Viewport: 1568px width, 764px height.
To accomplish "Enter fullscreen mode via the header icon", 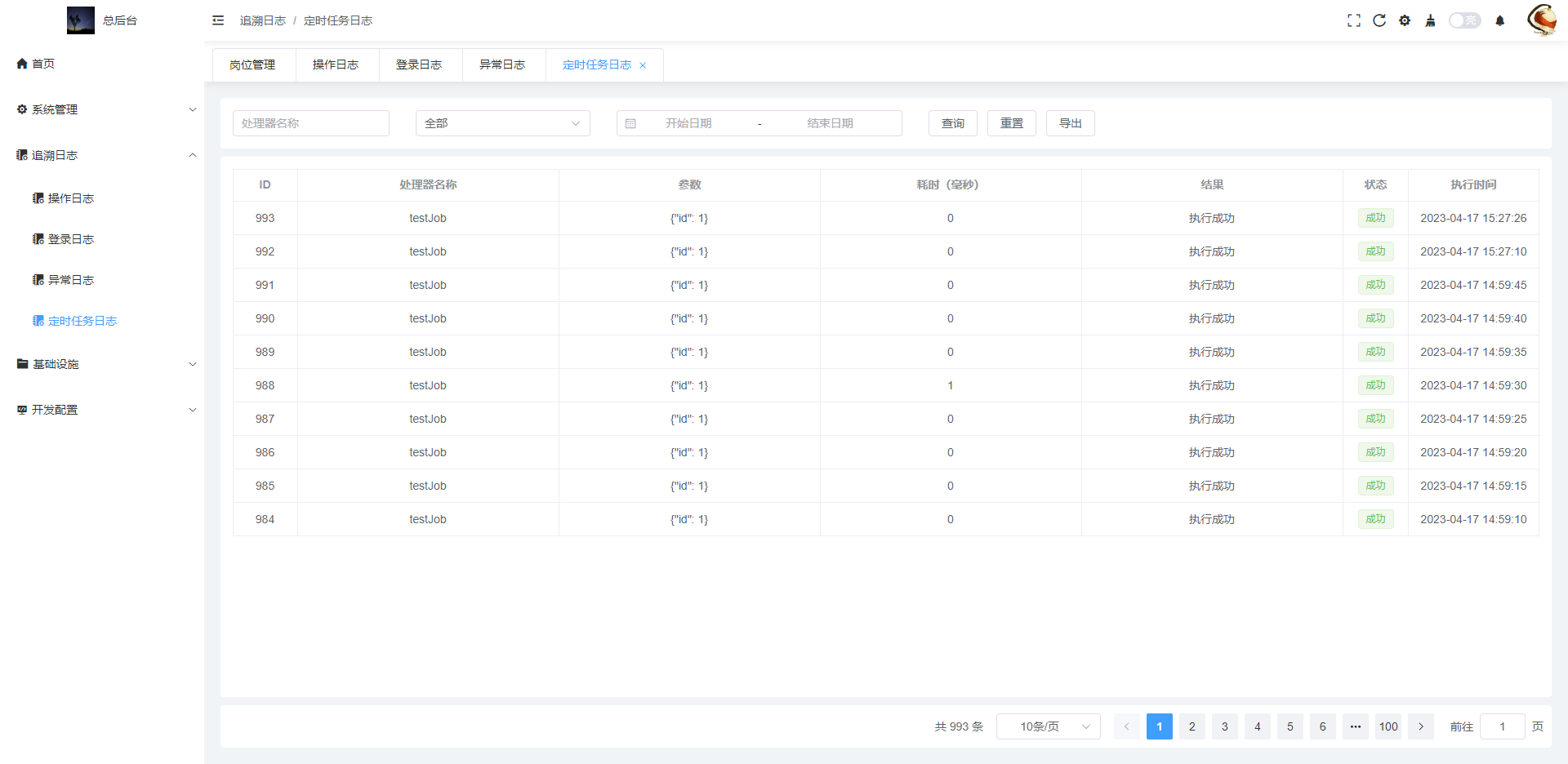I will (1353, 20).
